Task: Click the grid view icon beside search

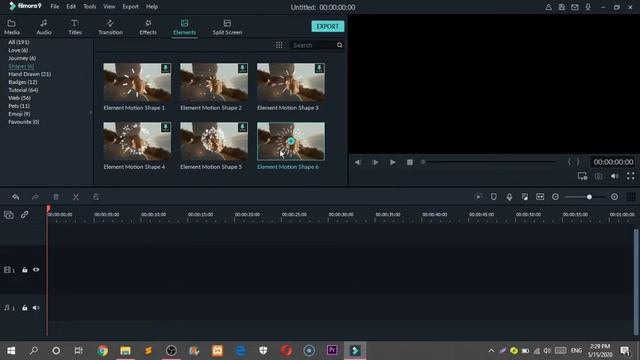Action: 279,45
